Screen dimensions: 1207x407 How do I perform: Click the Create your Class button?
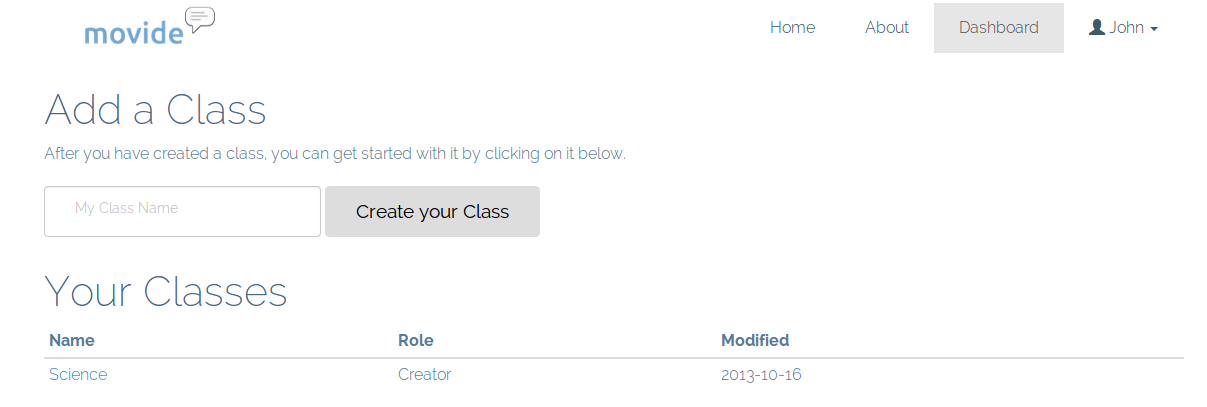click(x=432, y=211)
